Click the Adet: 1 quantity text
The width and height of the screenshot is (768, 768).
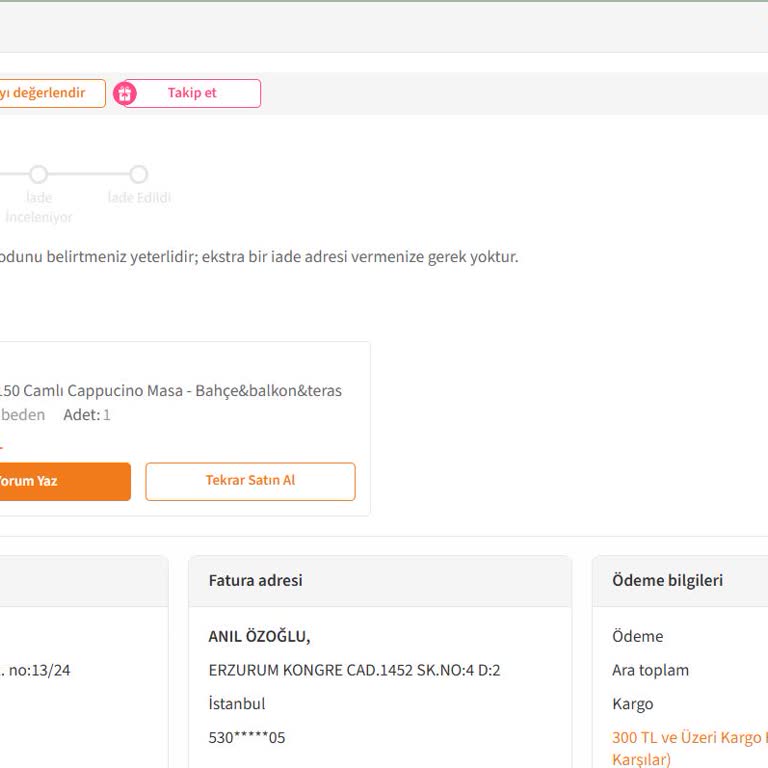tap(87, 415)
